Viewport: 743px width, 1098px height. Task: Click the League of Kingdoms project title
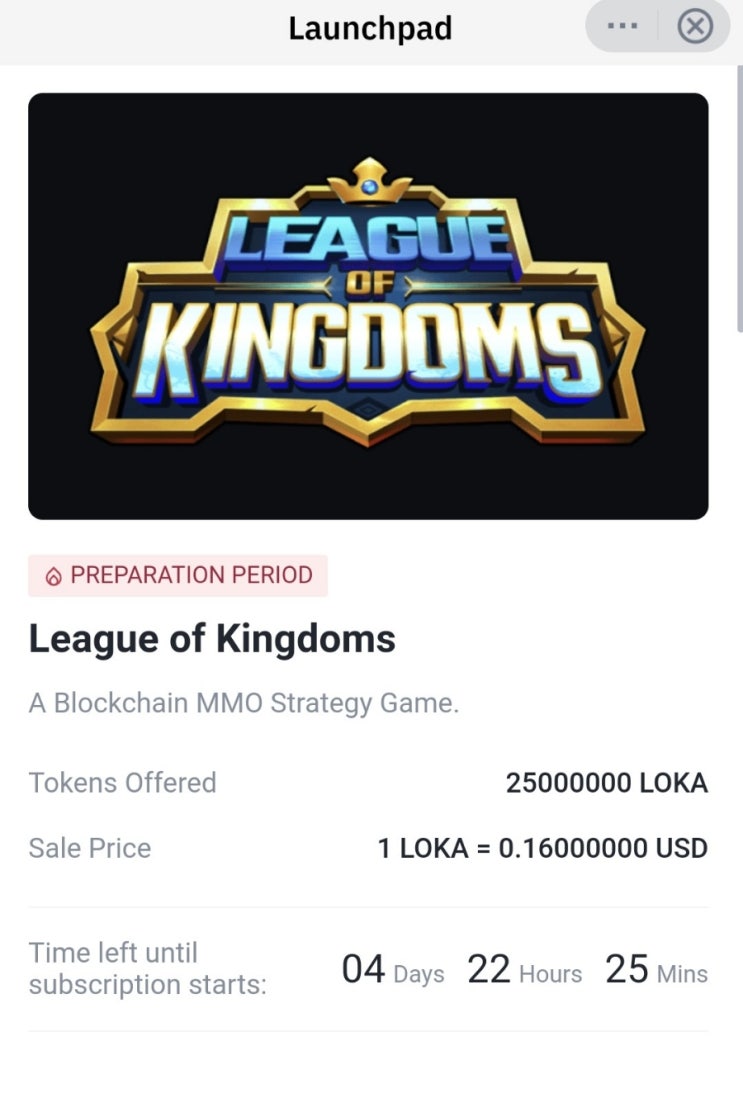[212, 639]
